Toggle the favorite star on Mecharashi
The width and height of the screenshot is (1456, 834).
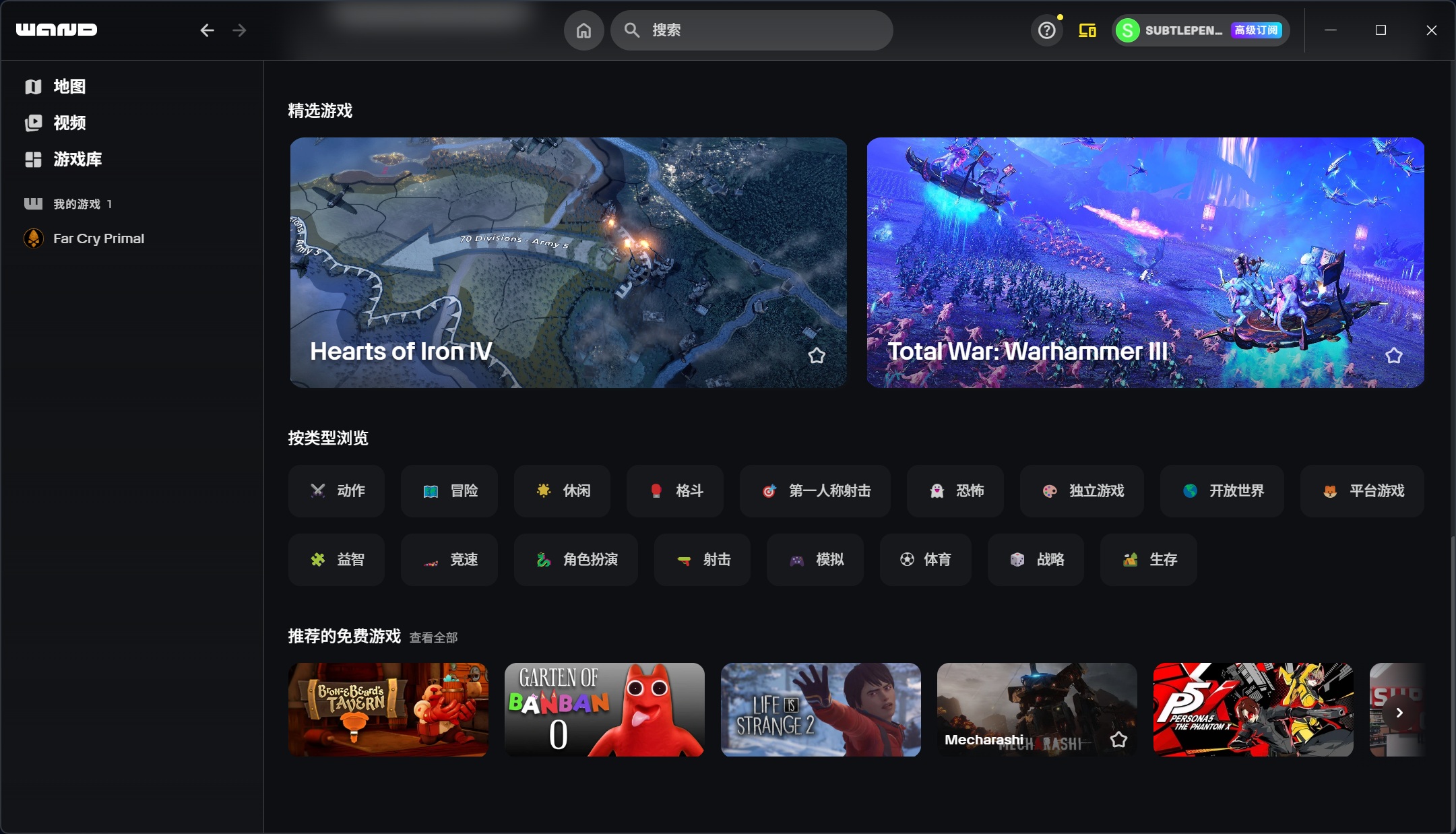1118,739
